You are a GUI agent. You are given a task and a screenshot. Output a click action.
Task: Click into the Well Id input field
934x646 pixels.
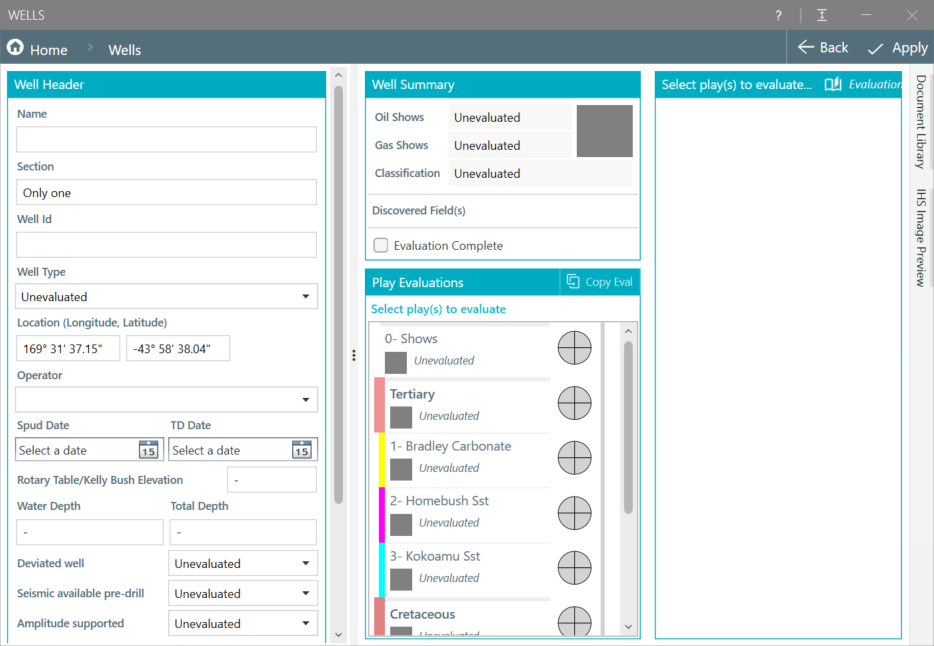166,245
